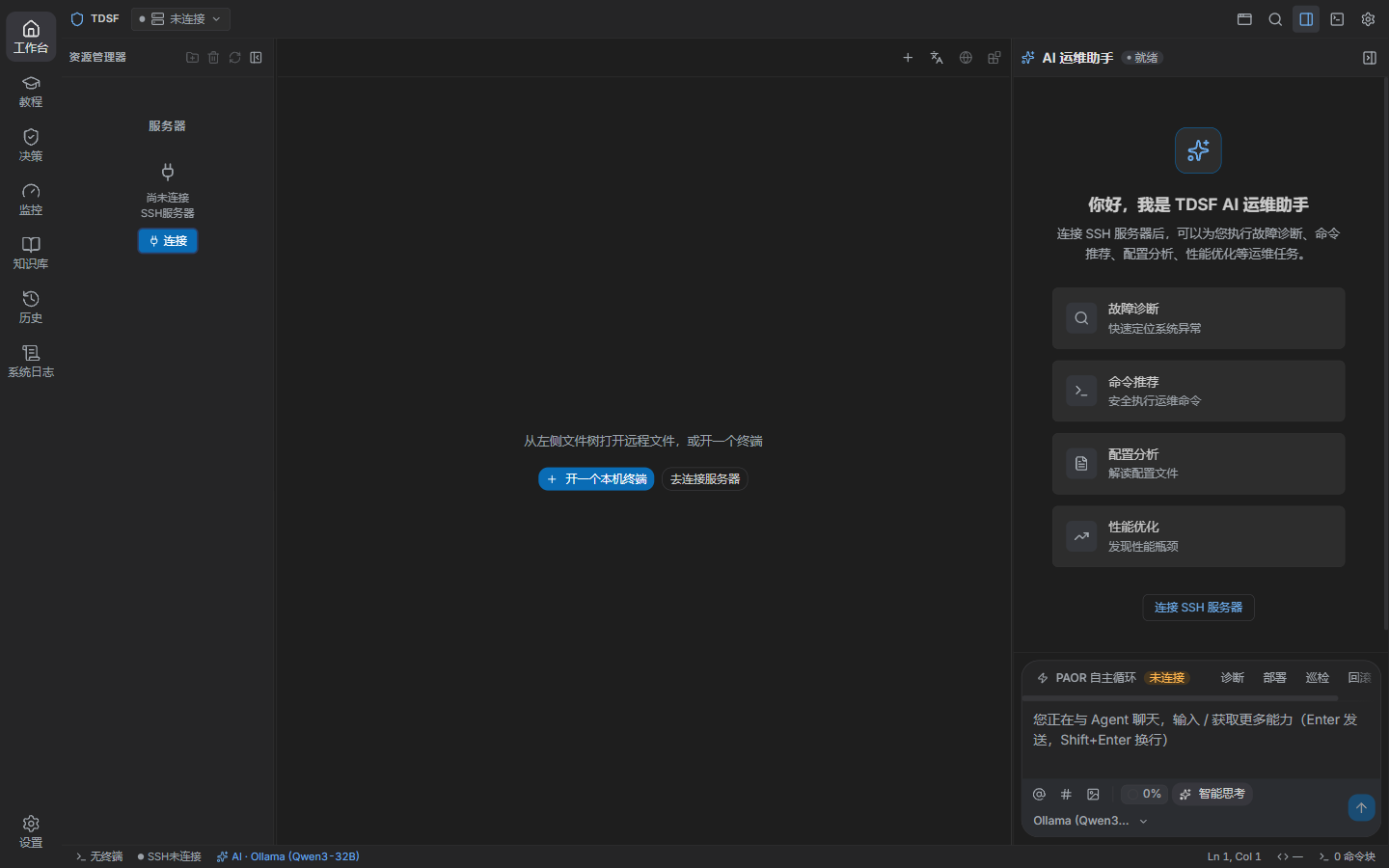Select the 巡检 mode tab
The image size is (1389, 868).
point(1318,678)
